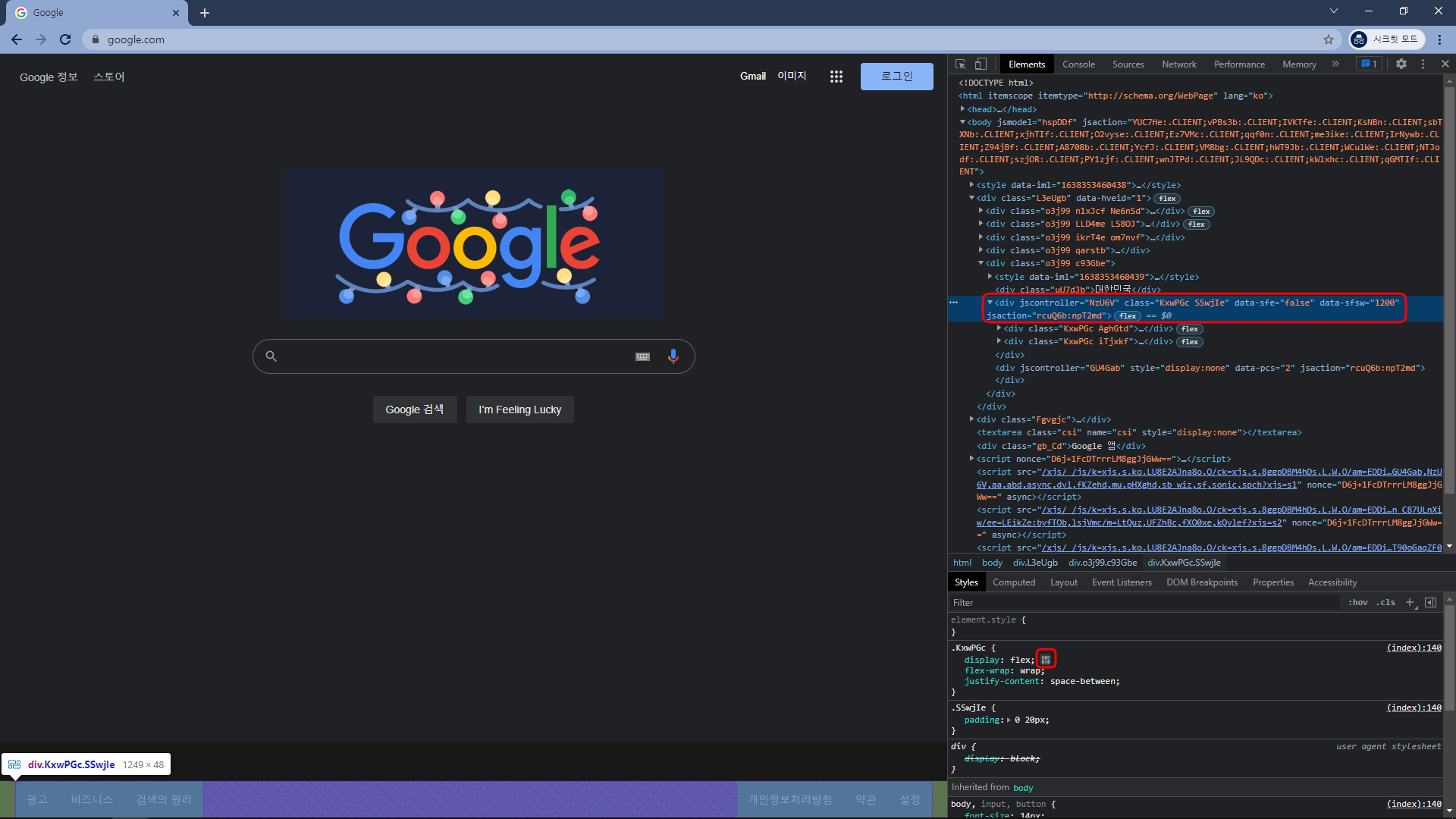Screen dimensions: 1456x819
Task: Select div.L3eUgb in the breadcrumb bar
Action: (x=1035, y=563)
